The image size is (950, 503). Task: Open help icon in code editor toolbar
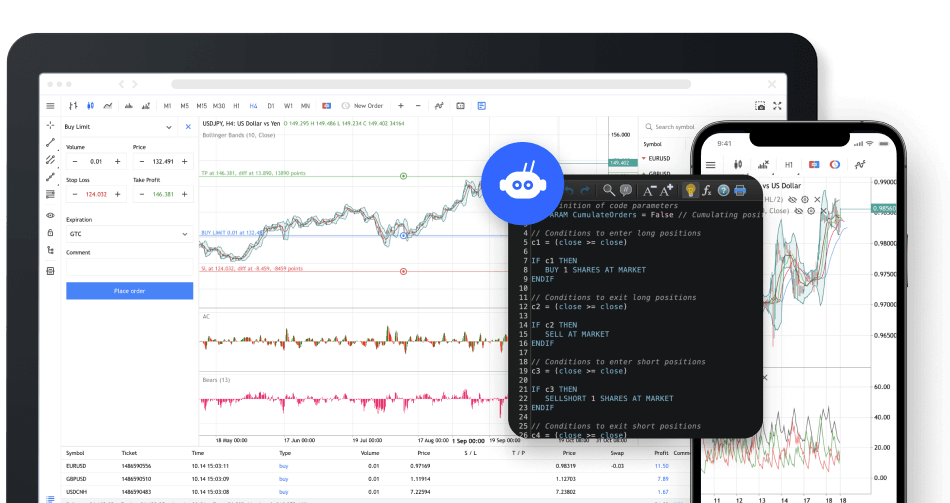click(723, 190)
